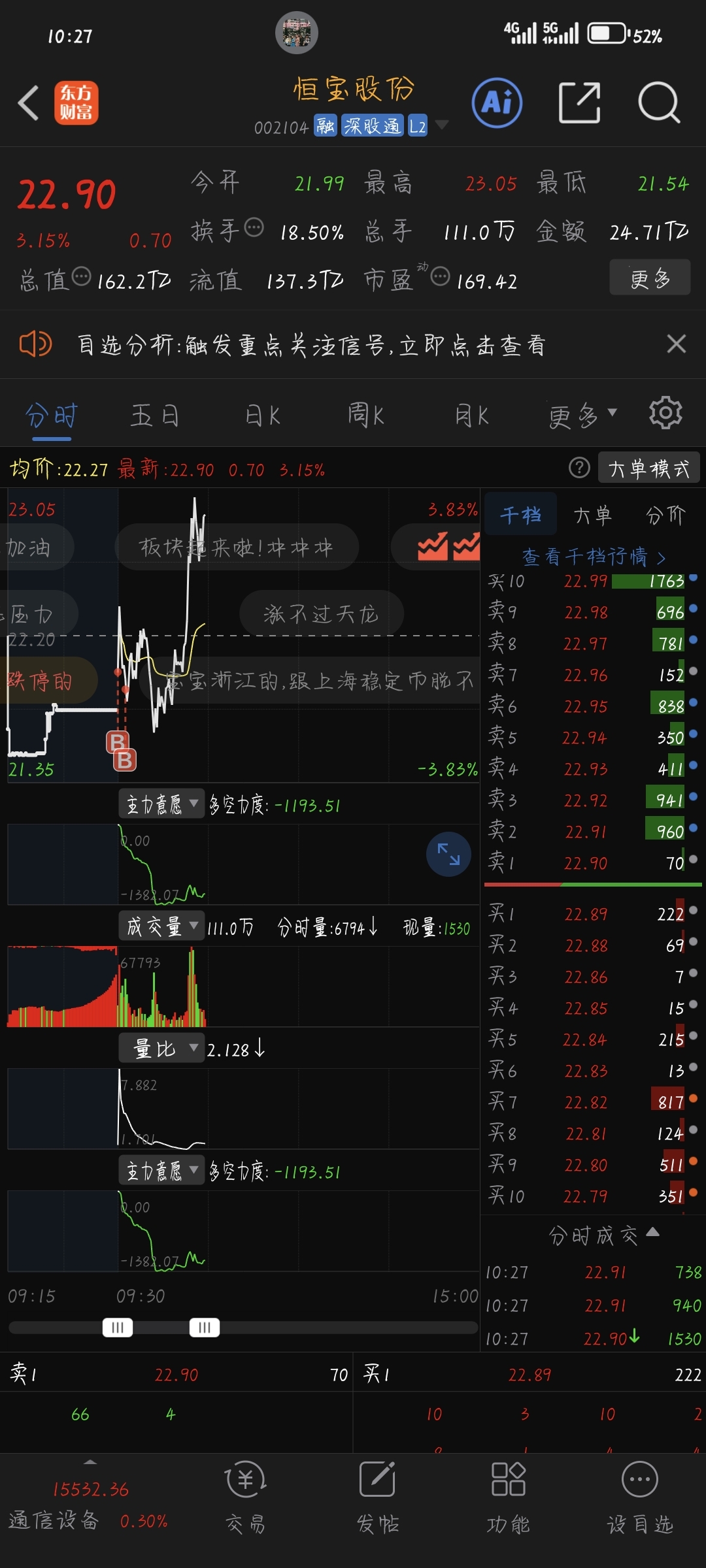
Task: Open the 功能 functions icon
Action: coord(509,1498)
